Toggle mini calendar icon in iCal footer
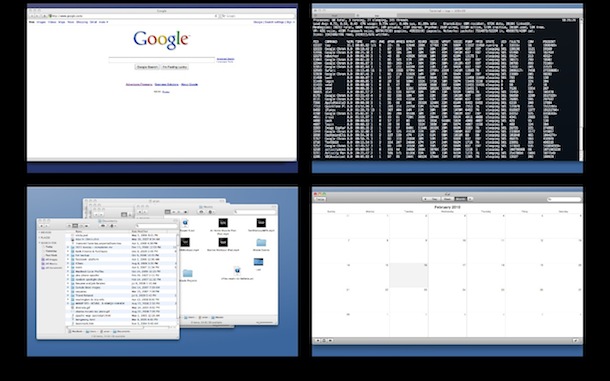The height and width of the screenshot is (381, 610). (x=324, y=340)
